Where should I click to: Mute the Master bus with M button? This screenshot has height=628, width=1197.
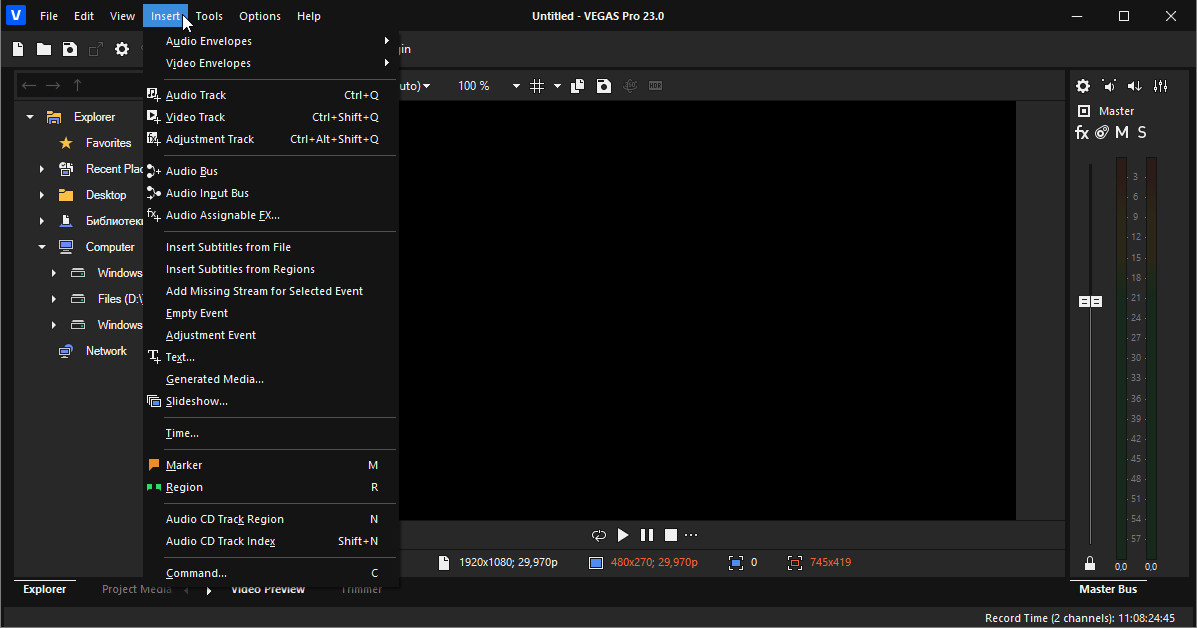[x=1122, y=133]
